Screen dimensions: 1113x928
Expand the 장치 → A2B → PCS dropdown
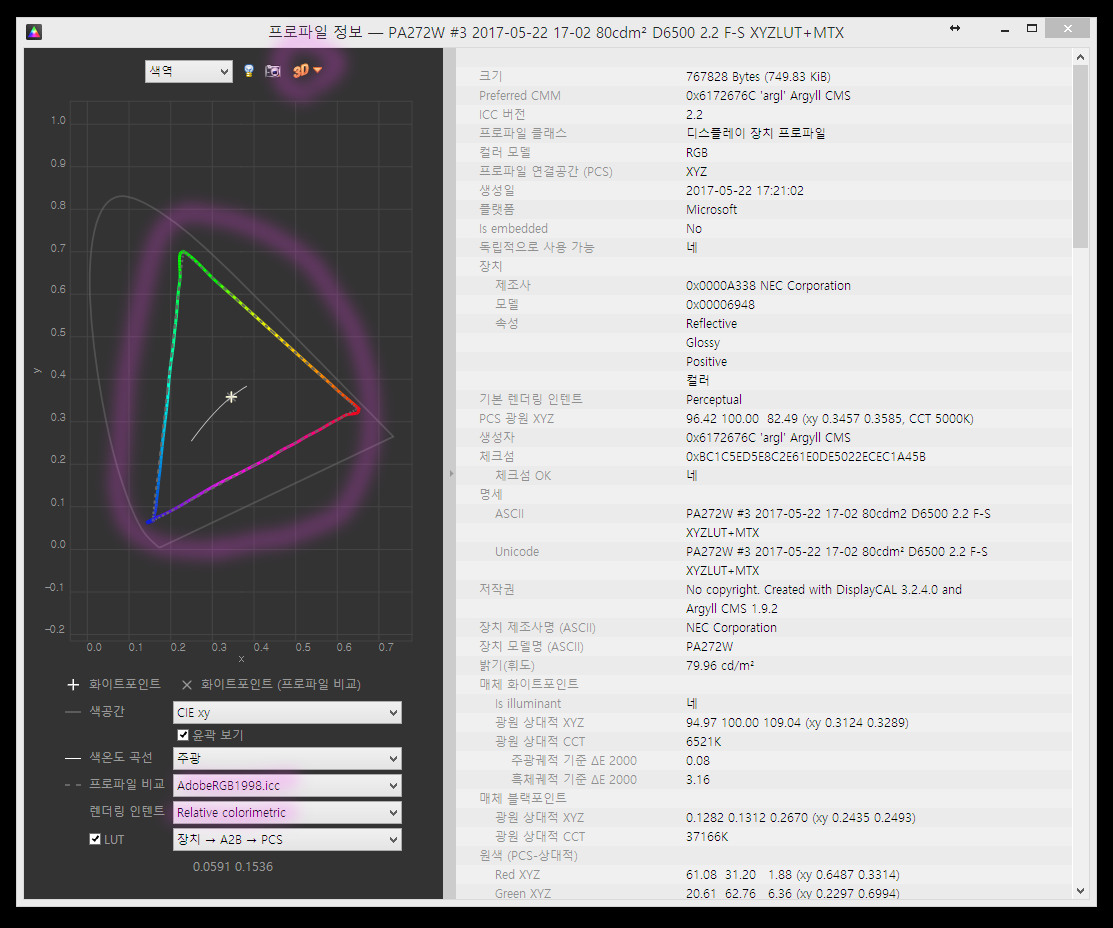(x=287, y=839)
